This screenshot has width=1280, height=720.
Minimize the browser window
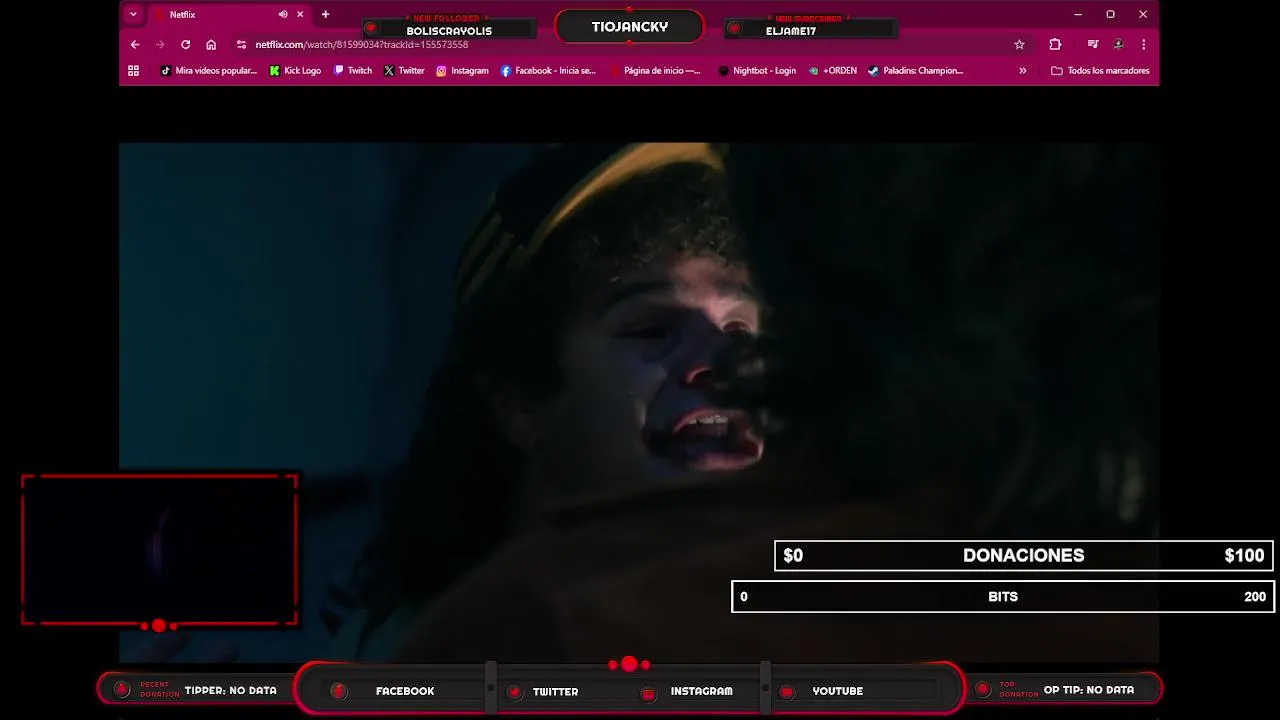(1077, 15)
